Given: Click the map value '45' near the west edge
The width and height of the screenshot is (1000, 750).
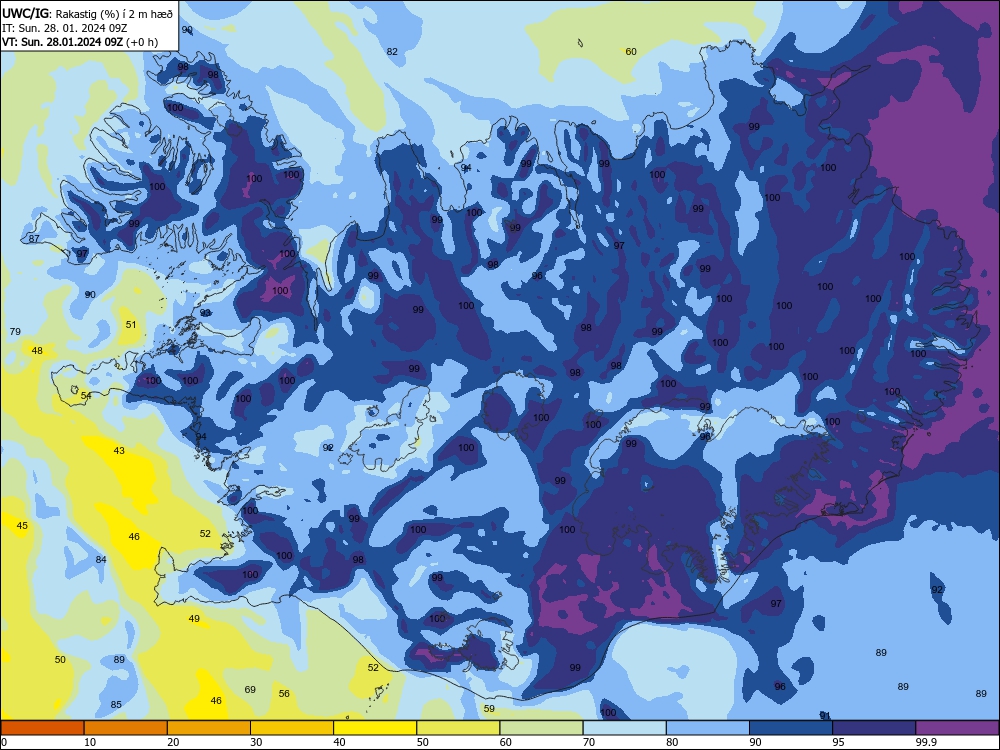Looking at the screenshot, I should [x=22, y=526].
